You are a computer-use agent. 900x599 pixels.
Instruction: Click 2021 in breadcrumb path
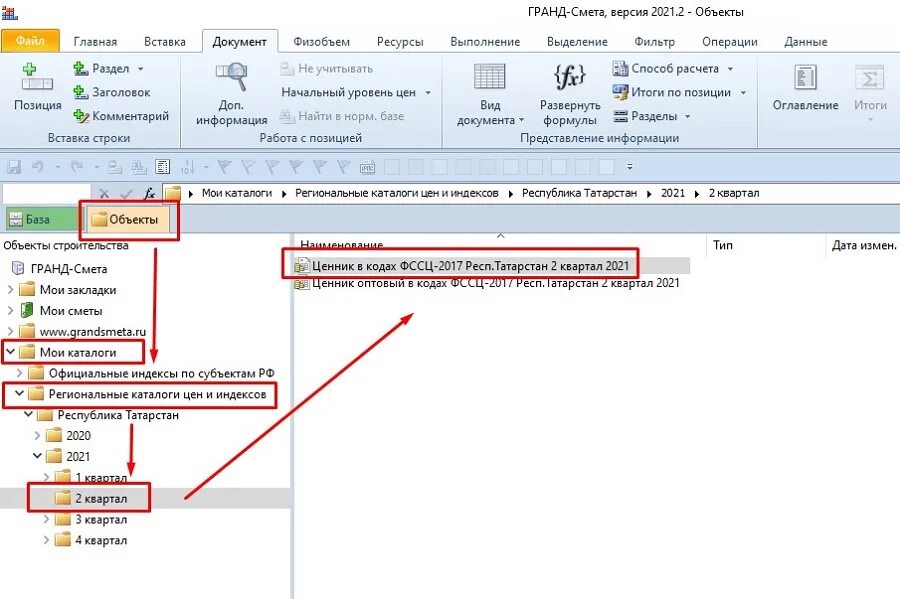point(673,193)
